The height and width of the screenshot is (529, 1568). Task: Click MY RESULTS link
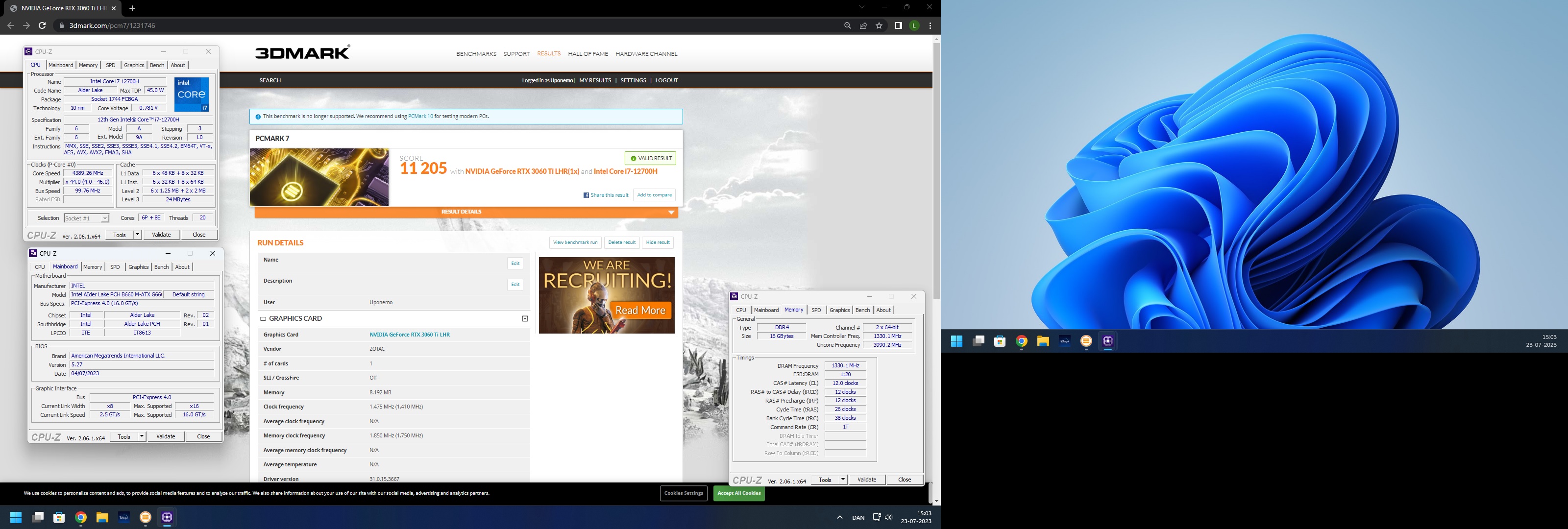click(x=595, y=80)
